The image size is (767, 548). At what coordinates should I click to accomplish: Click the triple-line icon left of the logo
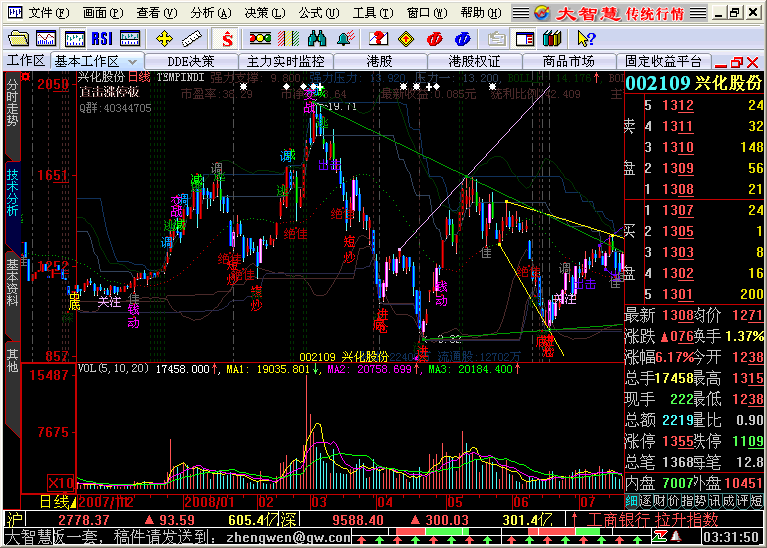(x=521, y=13)
